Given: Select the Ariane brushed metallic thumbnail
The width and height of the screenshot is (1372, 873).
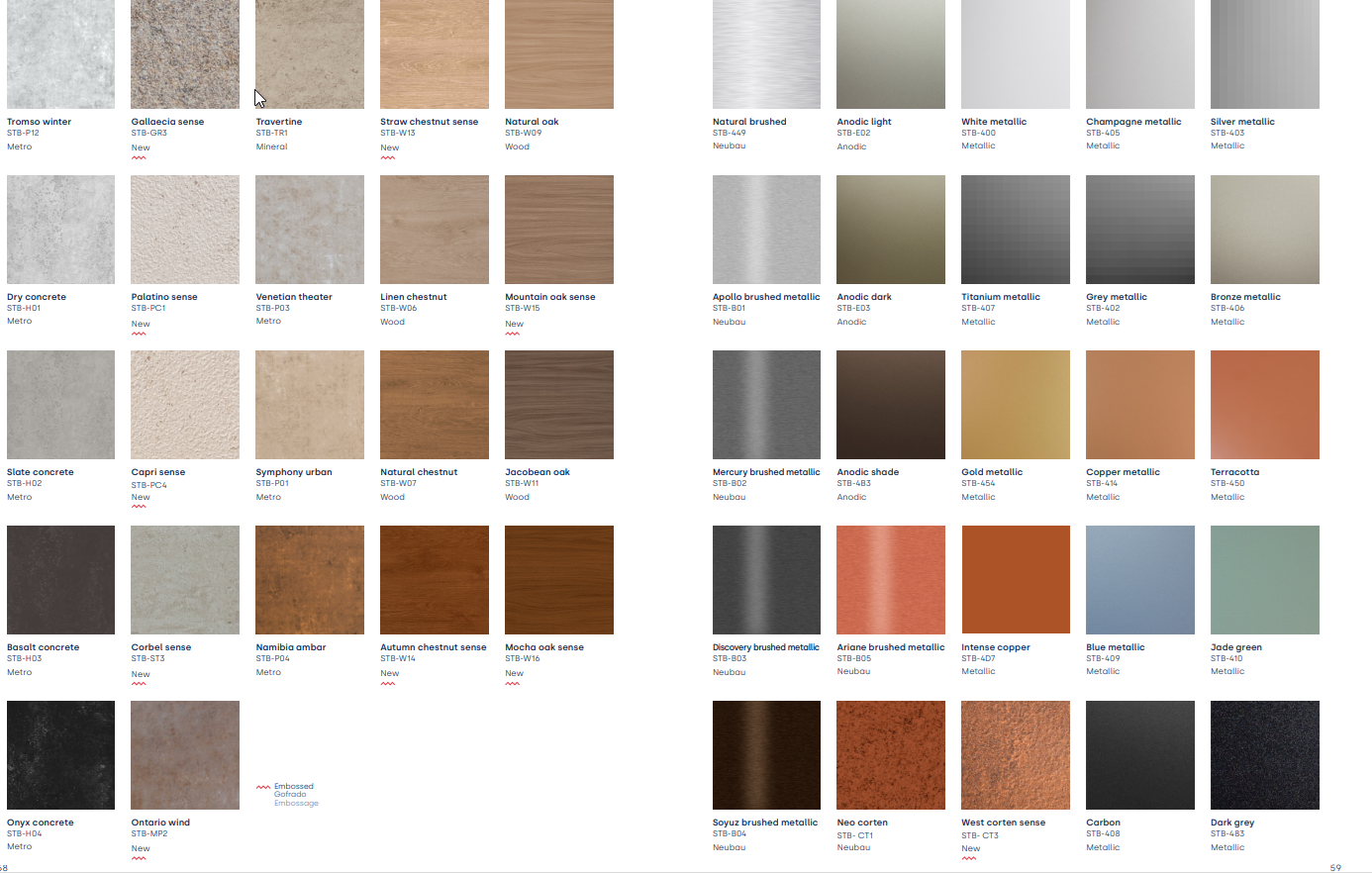Looking at the screenshot, I should (890, 580).
